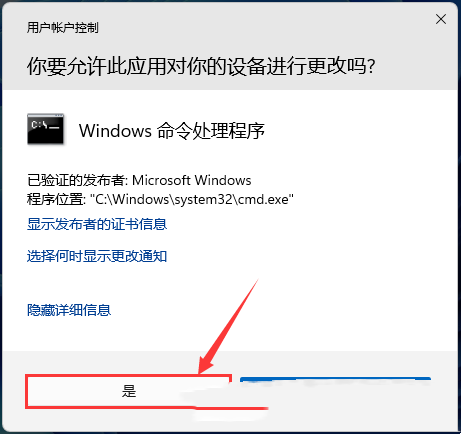The width and height of the screenshot is (461, 434).
Task: Click the 已验证的发布者 label
Action: click(x=76, y=180)
